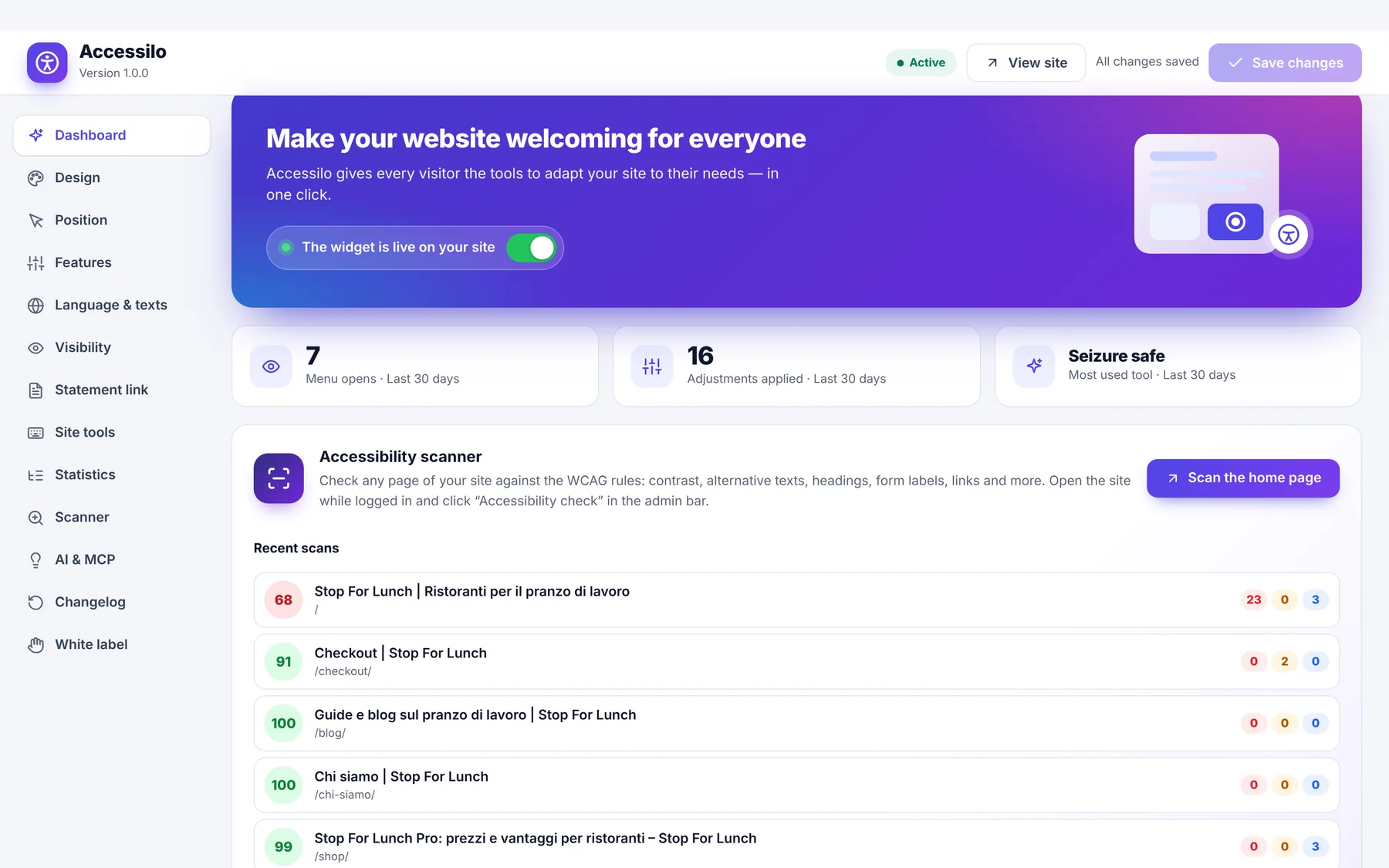Click the White label hand icon
Screen dimensions: 1389x868
(35, 645)
